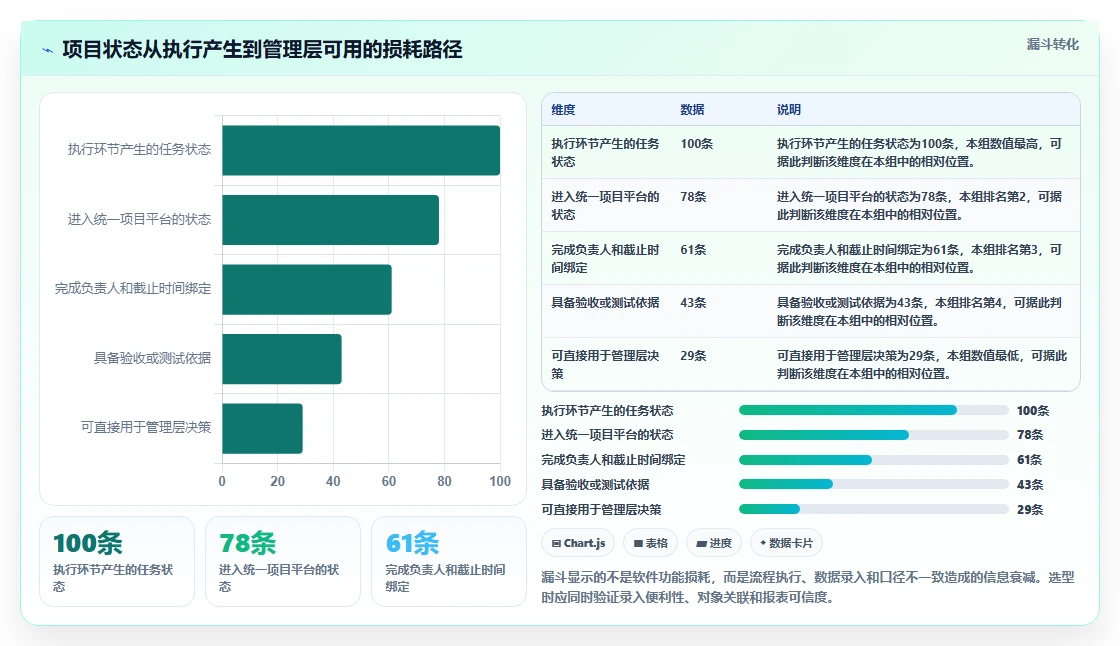
Task: Select the 数据卡片 chip
Action: tap(786, 543)
